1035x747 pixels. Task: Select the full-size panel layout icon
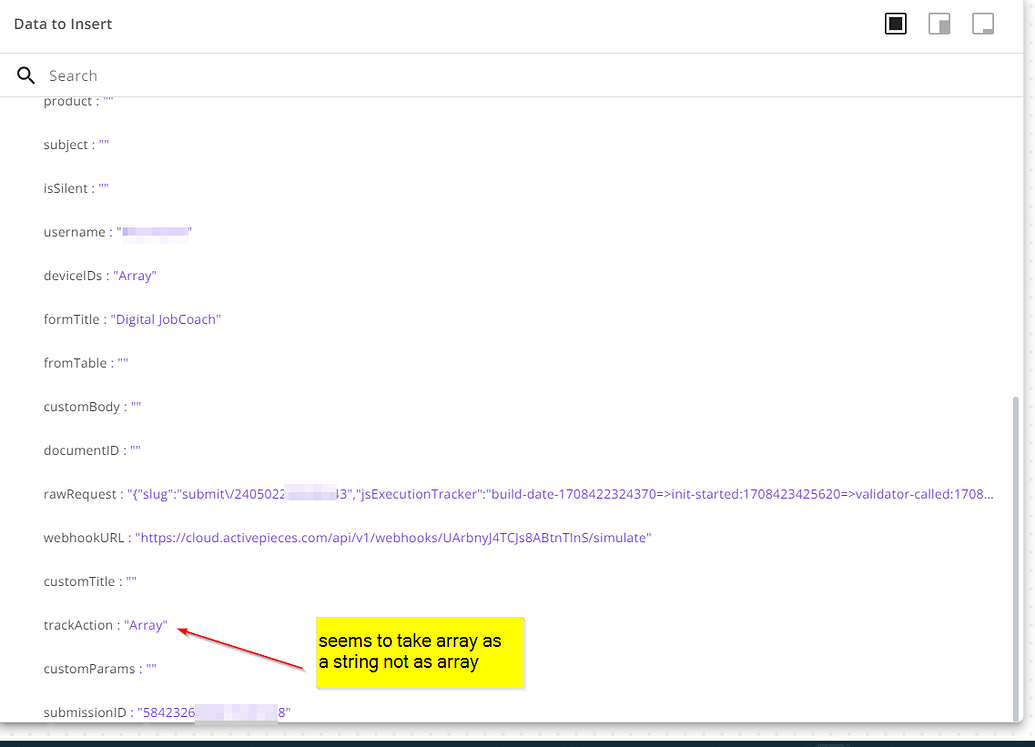(x=895, y=22)
